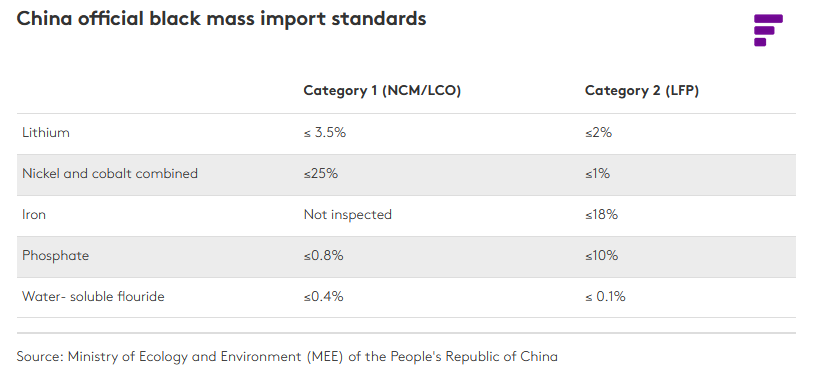This screenshot has height=374, width=817.
Task: Click the ≤ 0.1% fluoride LFP value
Action: 605,297
